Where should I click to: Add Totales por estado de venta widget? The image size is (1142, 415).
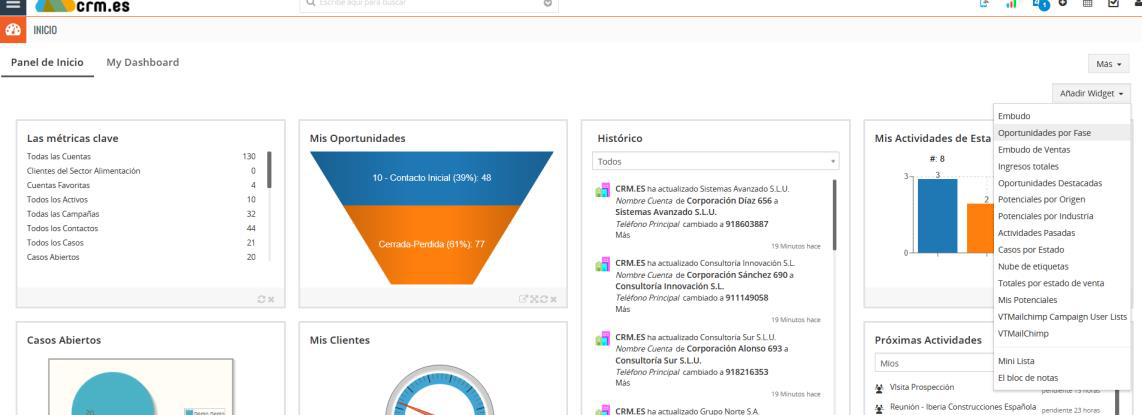pos(1062,283)
